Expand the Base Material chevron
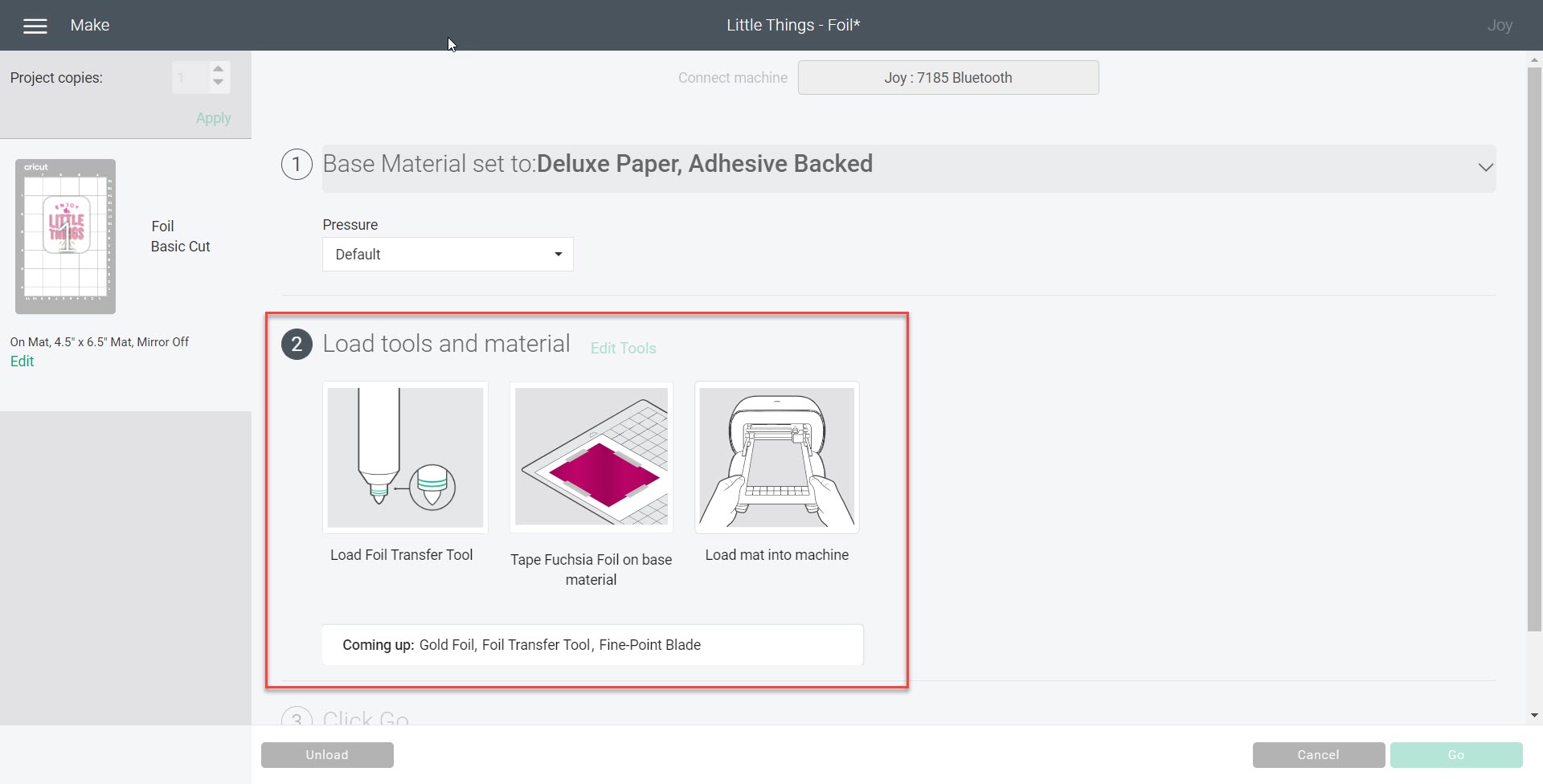The image size is (1543, 784). (x=1485, y=167)
